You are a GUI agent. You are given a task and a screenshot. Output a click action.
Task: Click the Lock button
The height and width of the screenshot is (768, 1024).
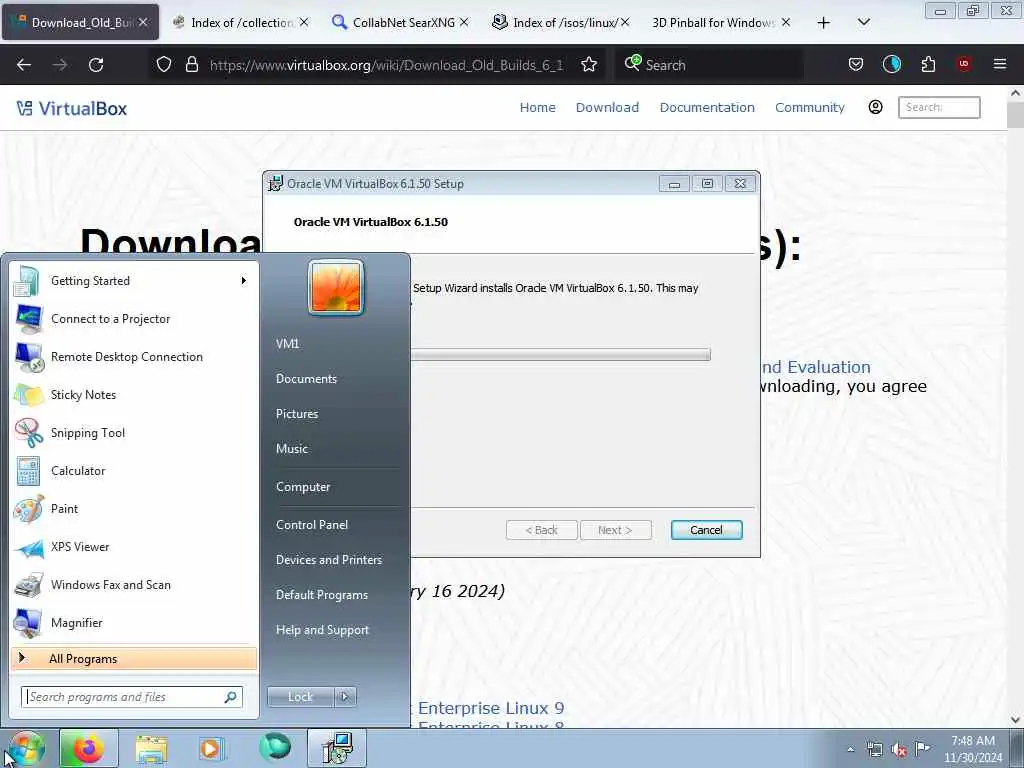coord(300,697)
